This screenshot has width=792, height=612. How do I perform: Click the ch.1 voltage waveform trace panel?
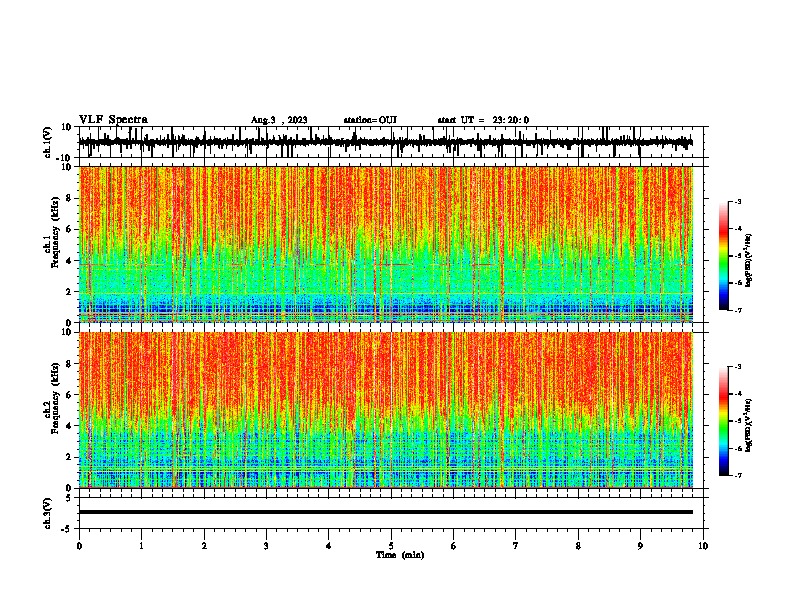click(391, 142)
